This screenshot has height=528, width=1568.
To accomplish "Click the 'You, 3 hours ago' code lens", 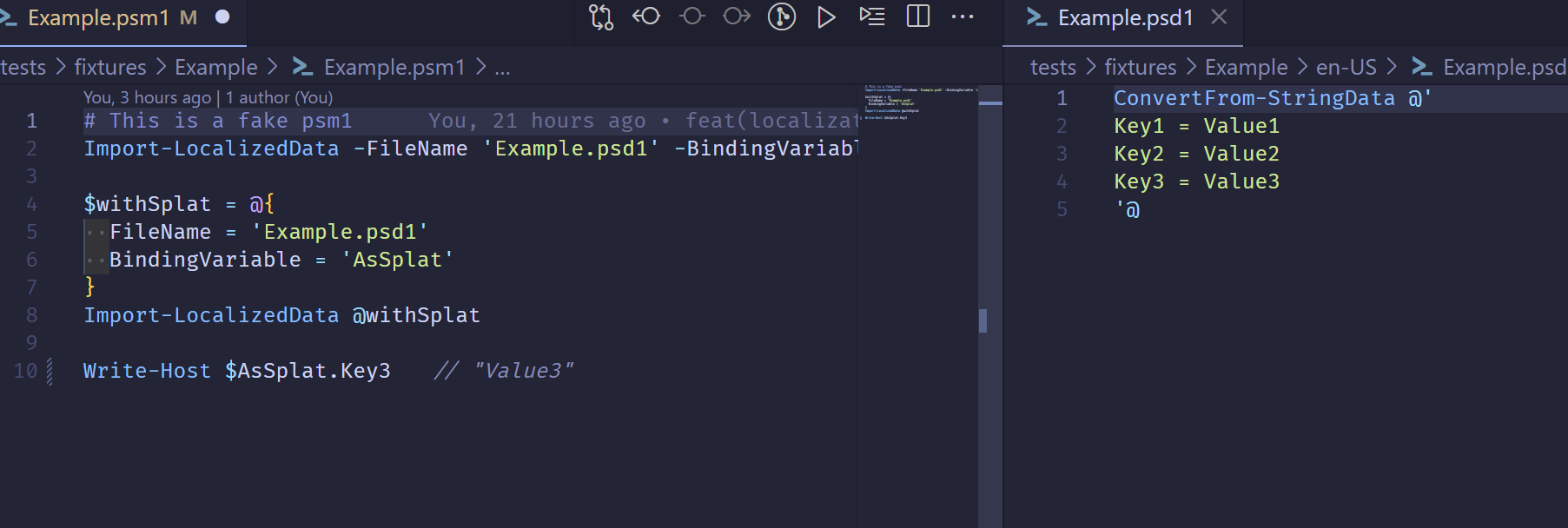I will [x=147, y=97].
